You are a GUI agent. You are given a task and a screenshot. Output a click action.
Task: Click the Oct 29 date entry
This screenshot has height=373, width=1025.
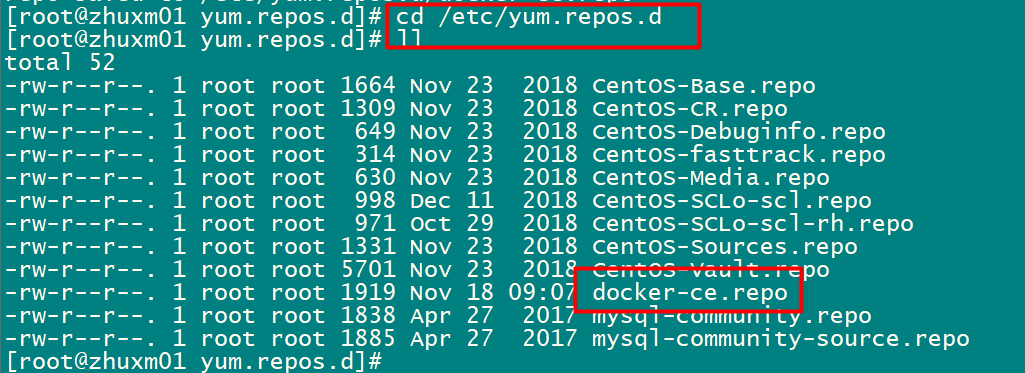pos(452,224)
